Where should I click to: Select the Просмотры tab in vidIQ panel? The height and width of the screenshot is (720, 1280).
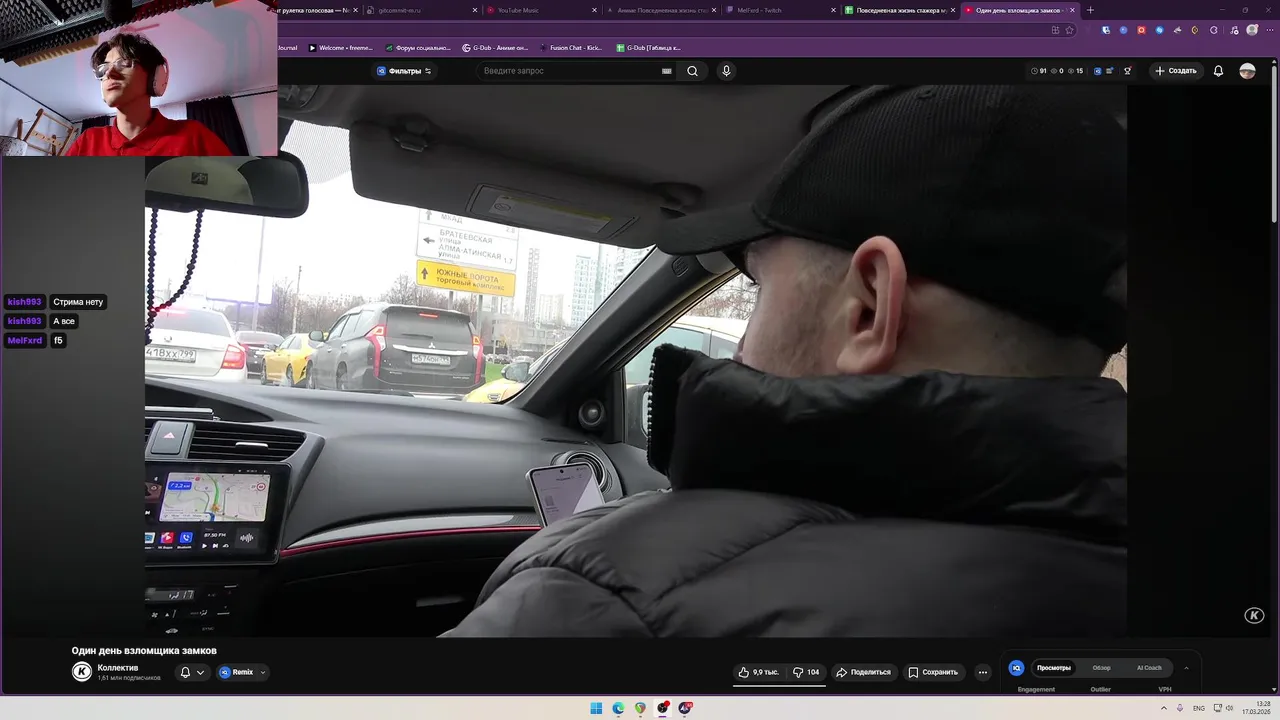1054,668
